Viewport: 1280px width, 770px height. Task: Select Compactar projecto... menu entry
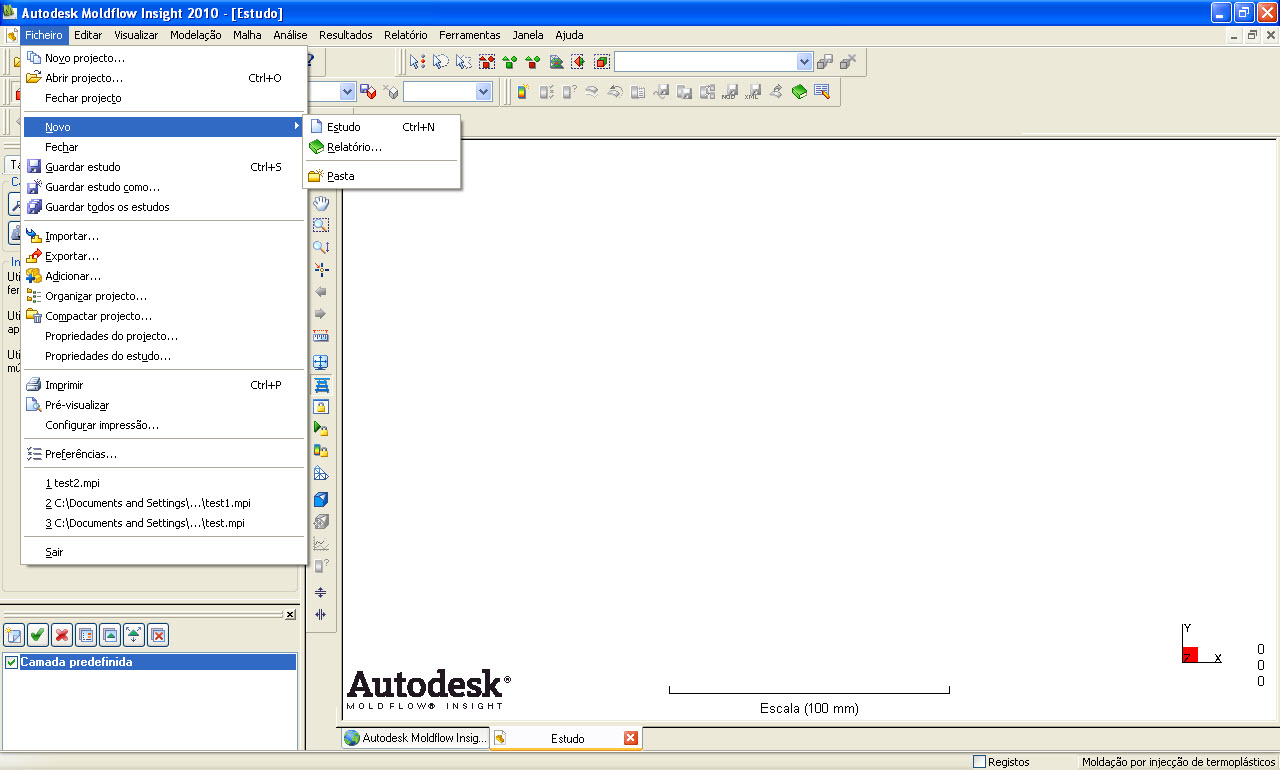[x=164, y=316]
